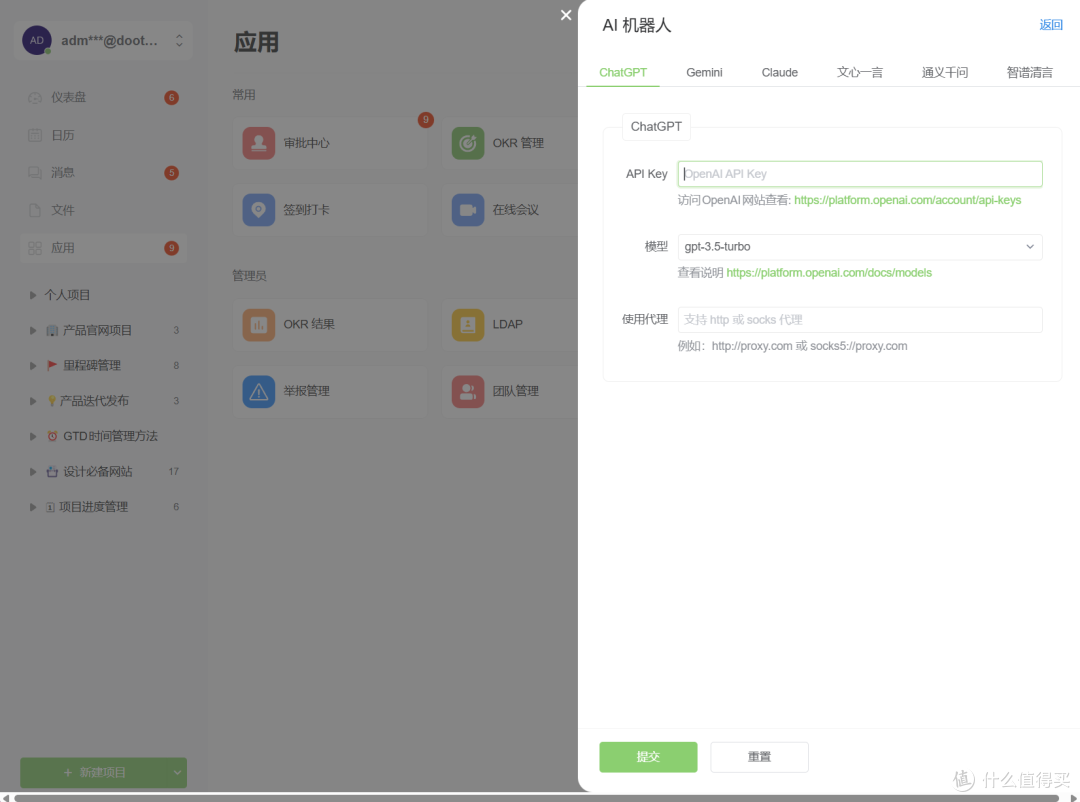The image size is (1080, 802).
Task: Open the LDAP app icon
Action: point(468,325)
